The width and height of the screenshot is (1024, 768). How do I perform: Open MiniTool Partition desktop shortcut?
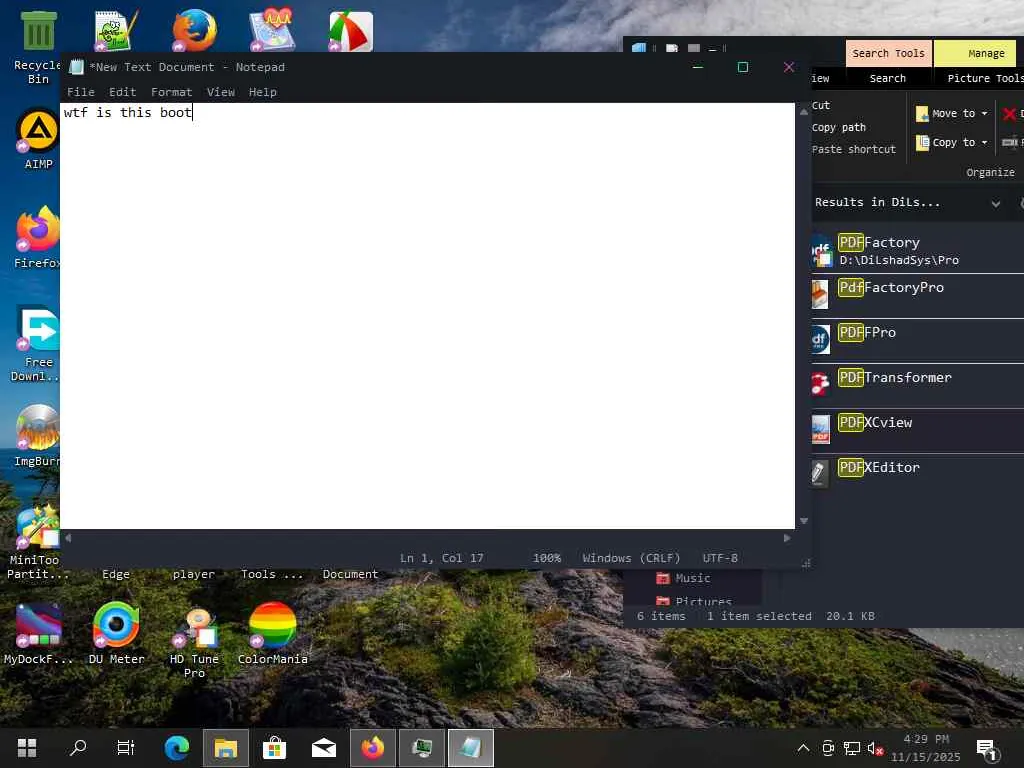37,541
